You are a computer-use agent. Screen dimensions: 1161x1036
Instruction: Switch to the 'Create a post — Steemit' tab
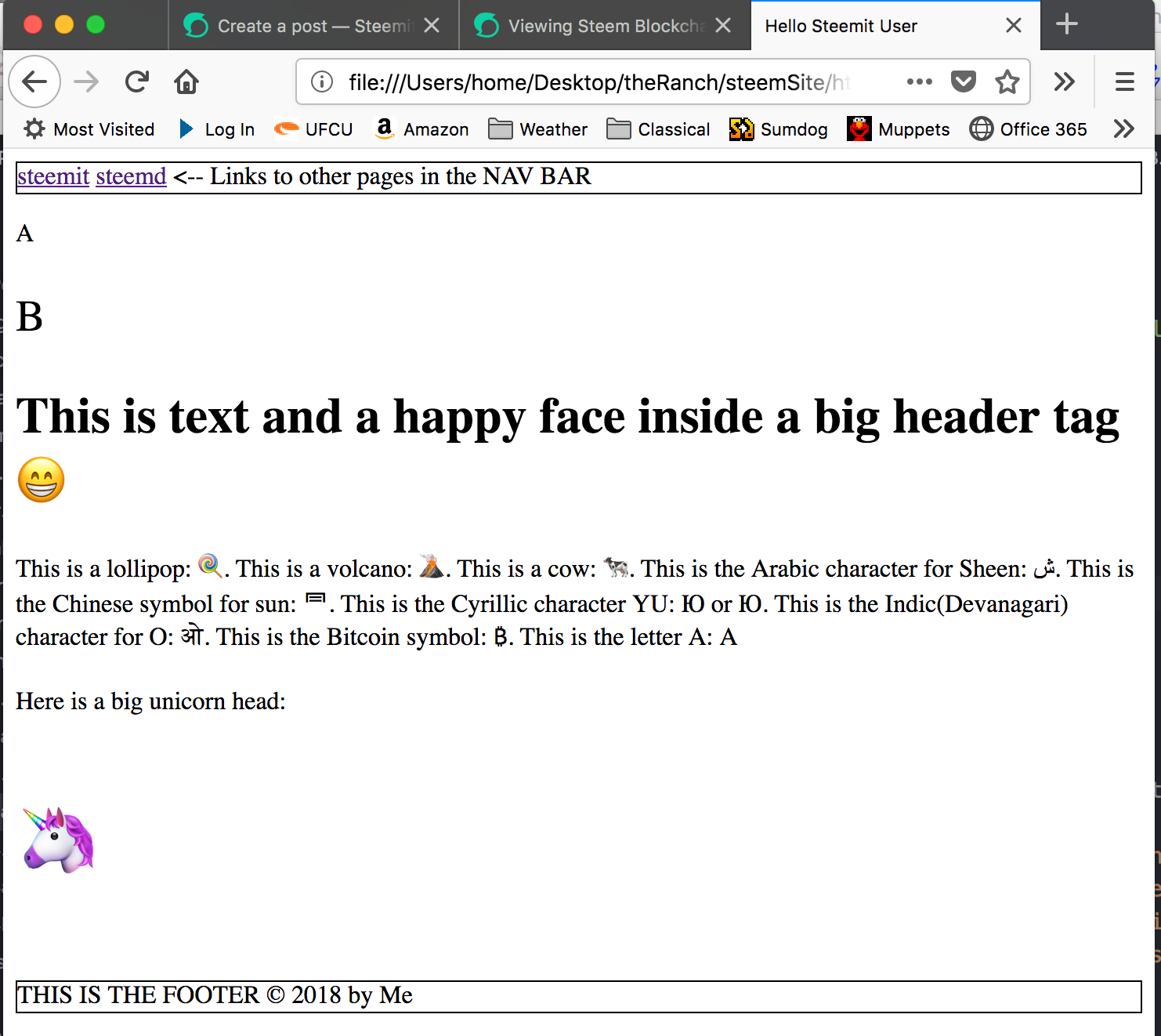coord(313,26)
